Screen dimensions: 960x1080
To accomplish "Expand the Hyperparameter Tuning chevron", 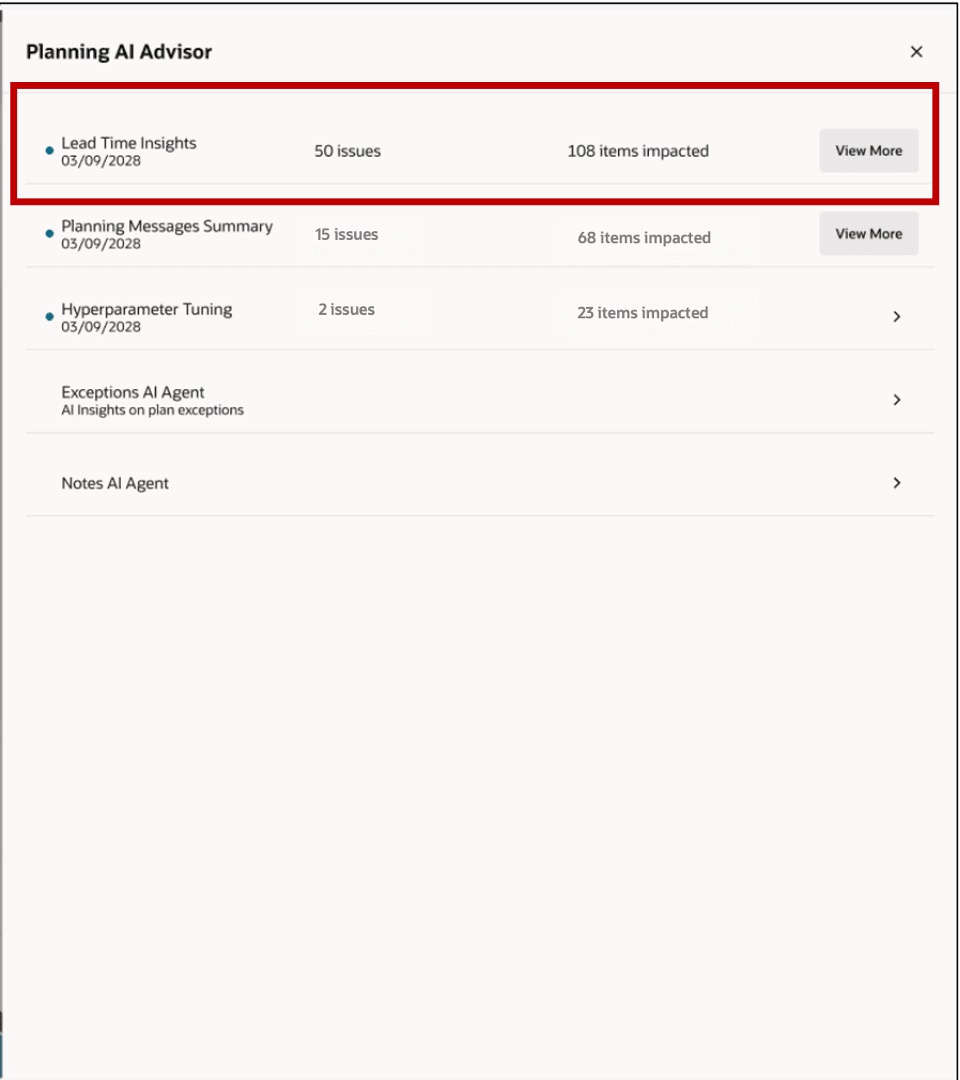I will click(x=897, y=315).
